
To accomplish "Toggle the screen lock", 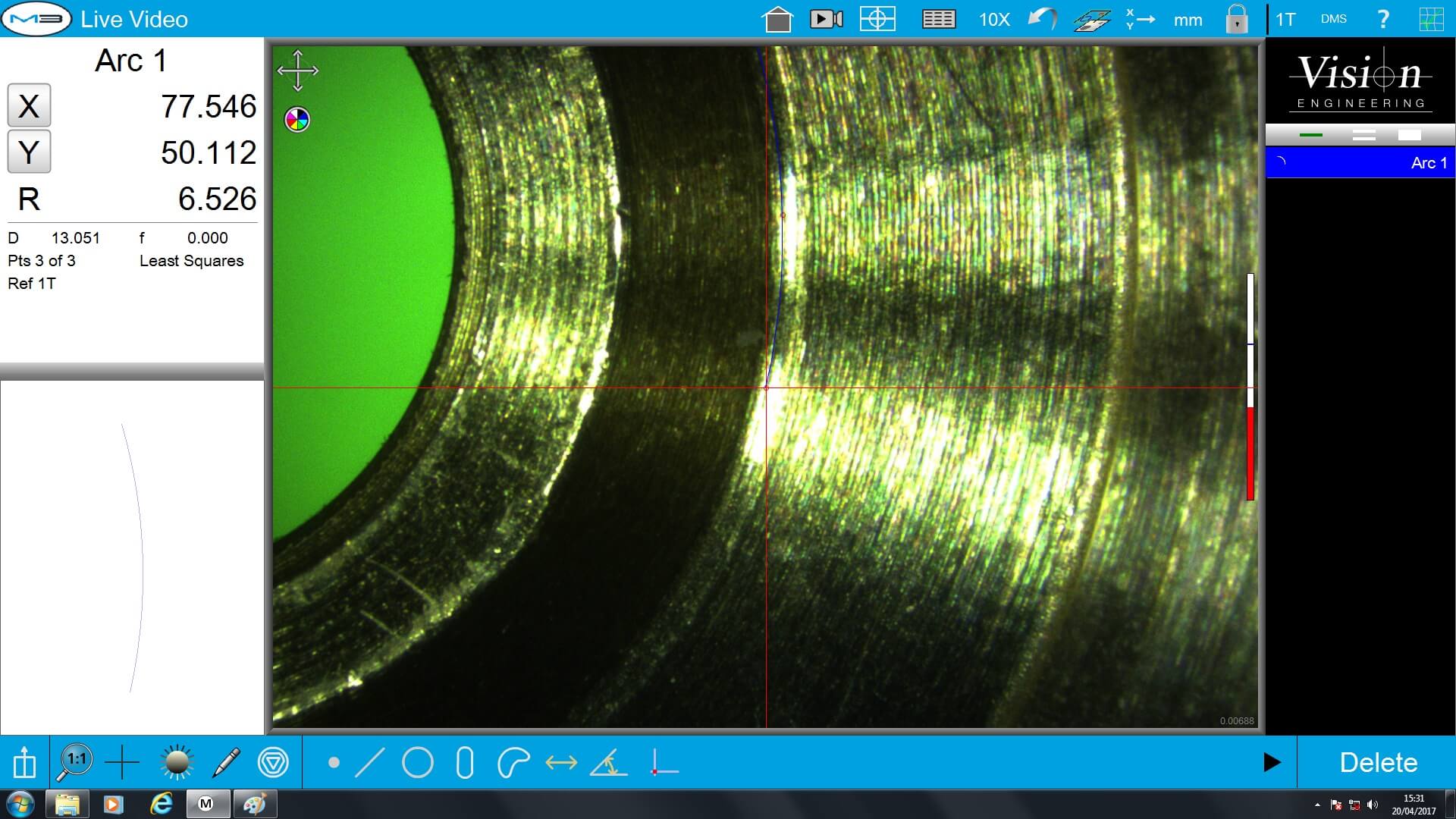I will (1235, 19).
